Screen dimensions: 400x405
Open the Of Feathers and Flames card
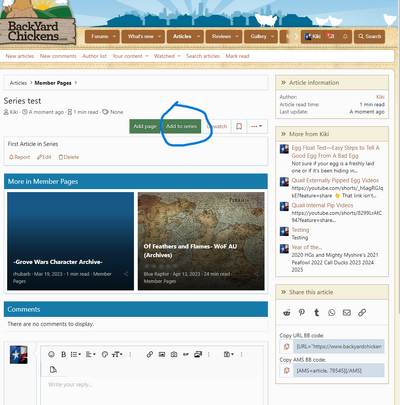tap(201, 241)
